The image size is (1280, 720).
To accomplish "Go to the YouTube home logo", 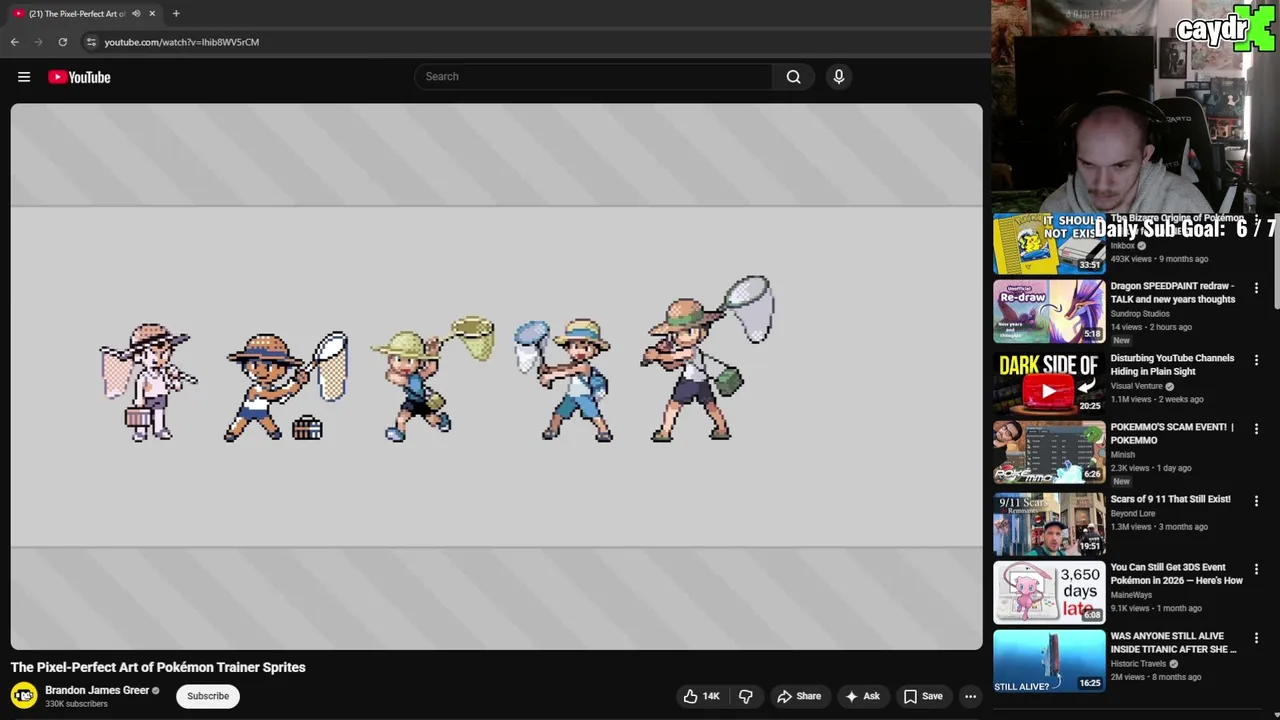I will tap(79, 77).
